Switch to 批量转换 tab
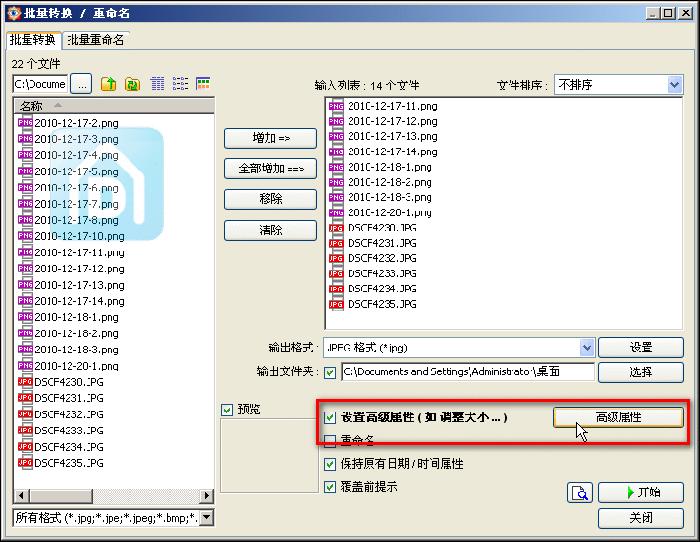Viewport: 700px width, 542px height. [x=33, y=40]
